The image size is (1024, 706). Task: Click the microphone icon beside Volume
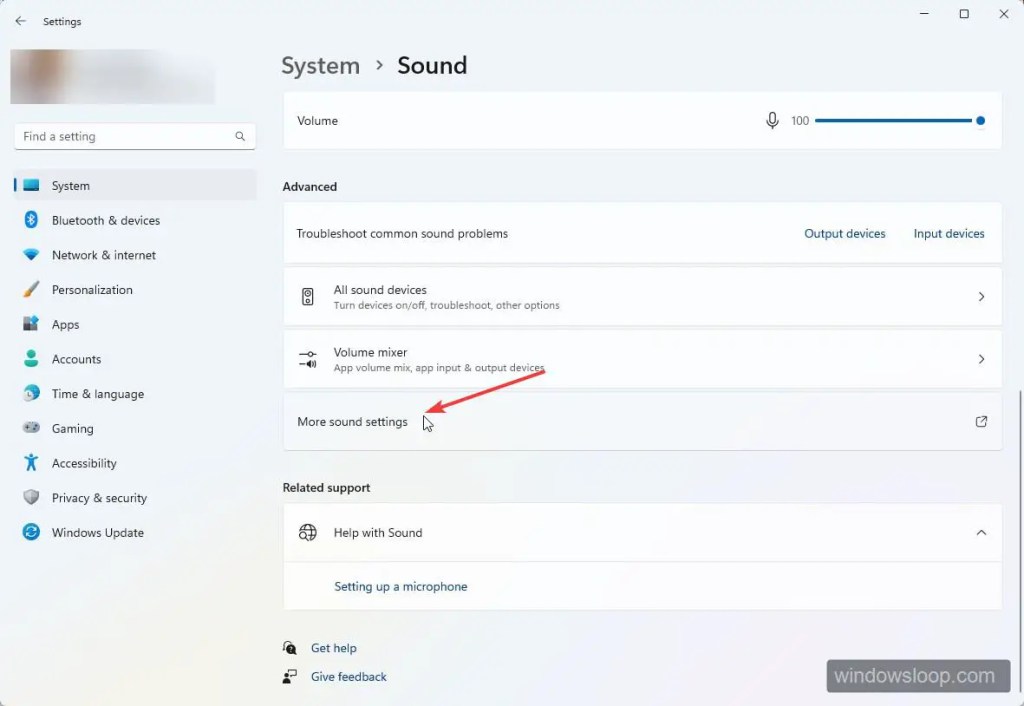point(772,121)
